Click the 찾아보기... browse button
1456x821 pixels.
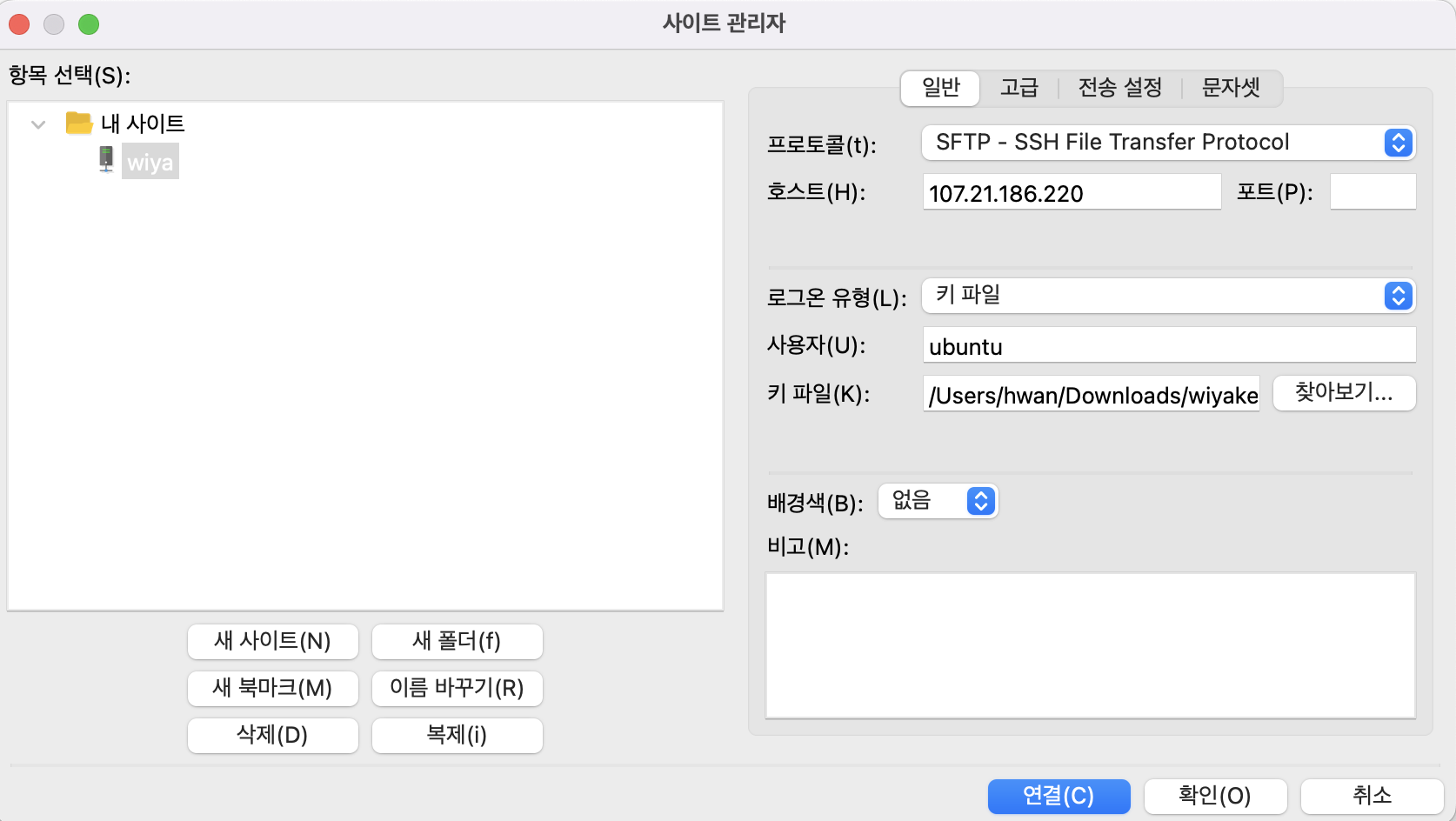pos(1345,393)
